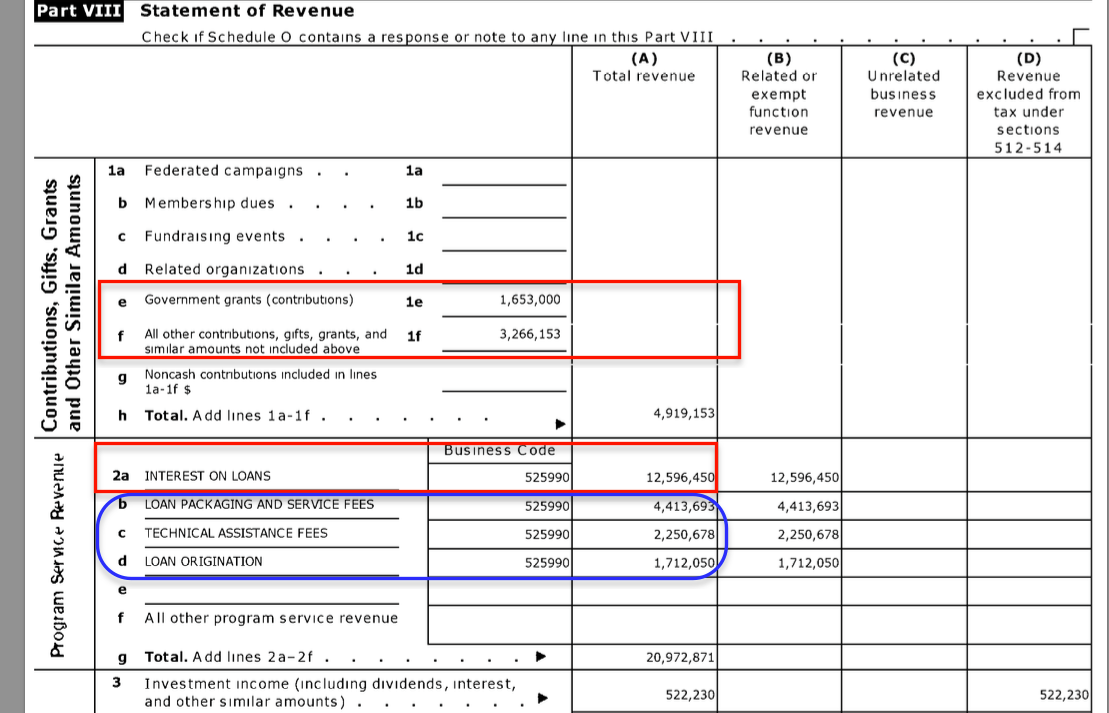The height and width of the screenshot is (713, 1109).
Task: Click investment income 522,230 in column D
Action: point(1063,695)
